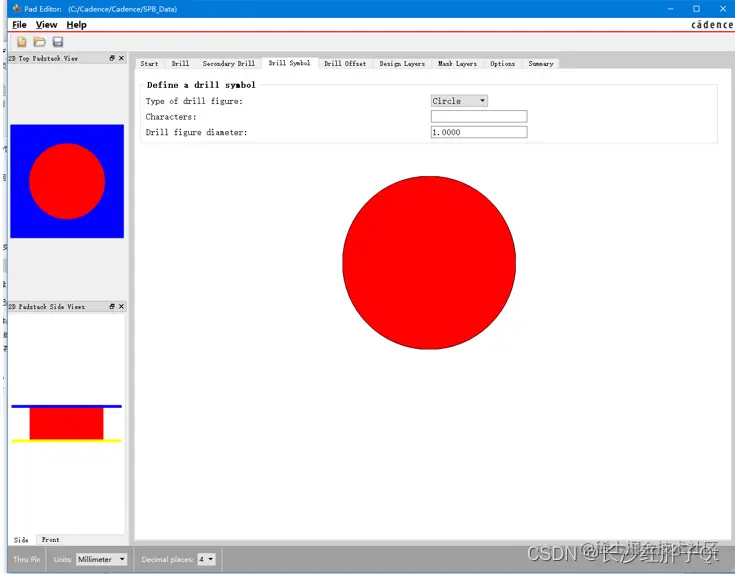Go to the Drill Offset tab
Screen dimensions: 735x574
345,63
